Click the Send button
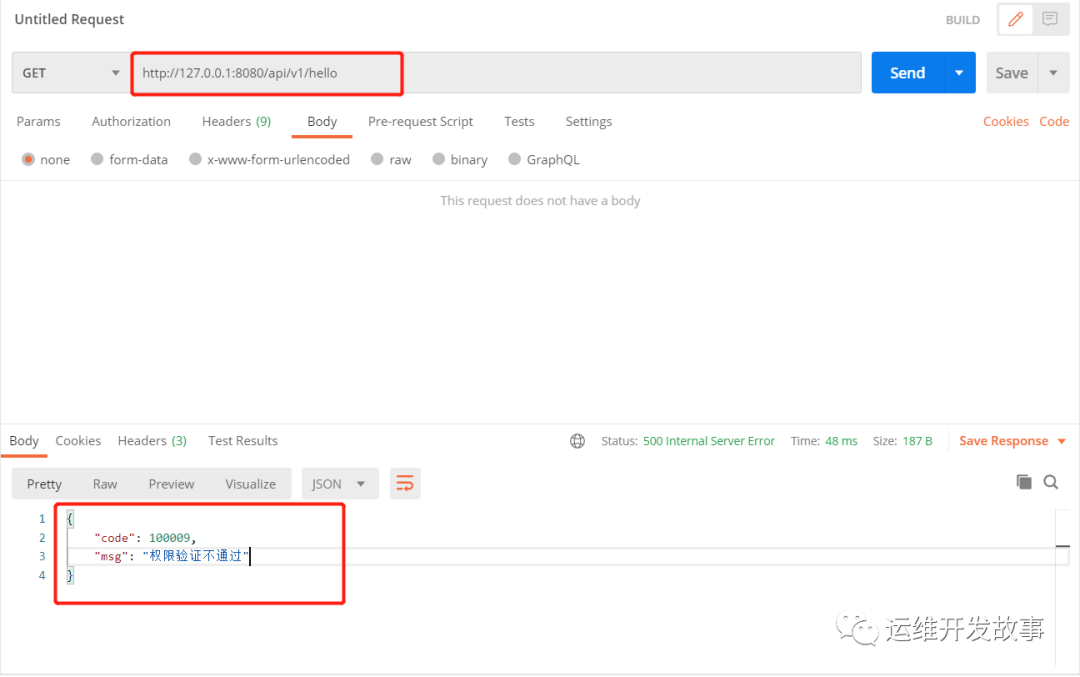 (x=907, y=73)
